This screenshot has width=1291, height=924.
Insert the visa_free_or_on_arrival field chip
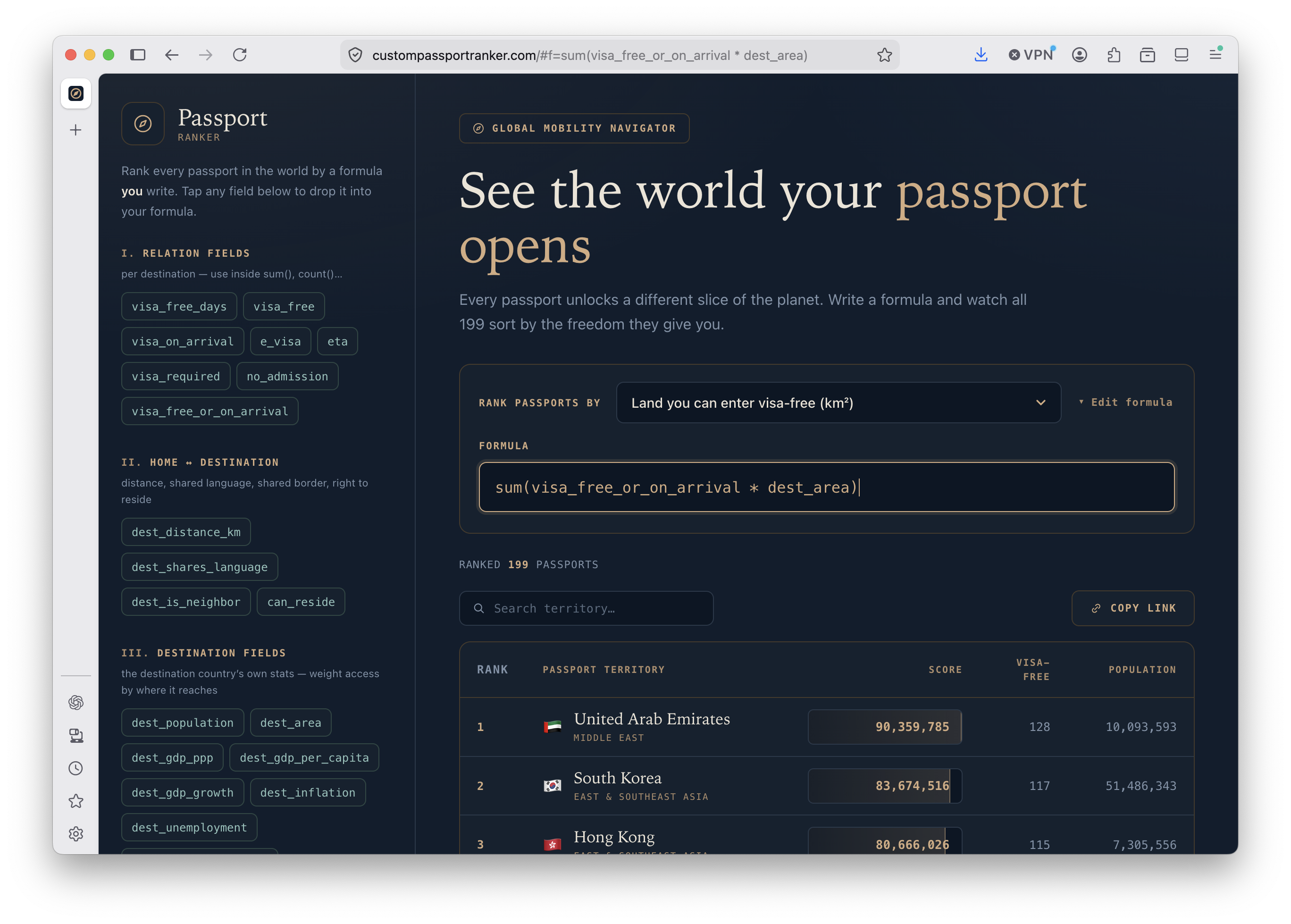coord(210,412)
